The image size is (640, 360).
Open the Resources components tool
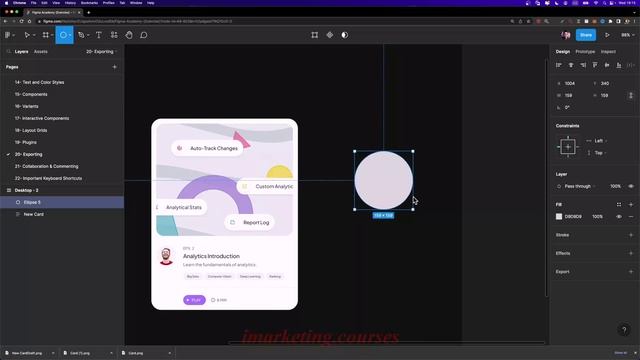(114, 35)
